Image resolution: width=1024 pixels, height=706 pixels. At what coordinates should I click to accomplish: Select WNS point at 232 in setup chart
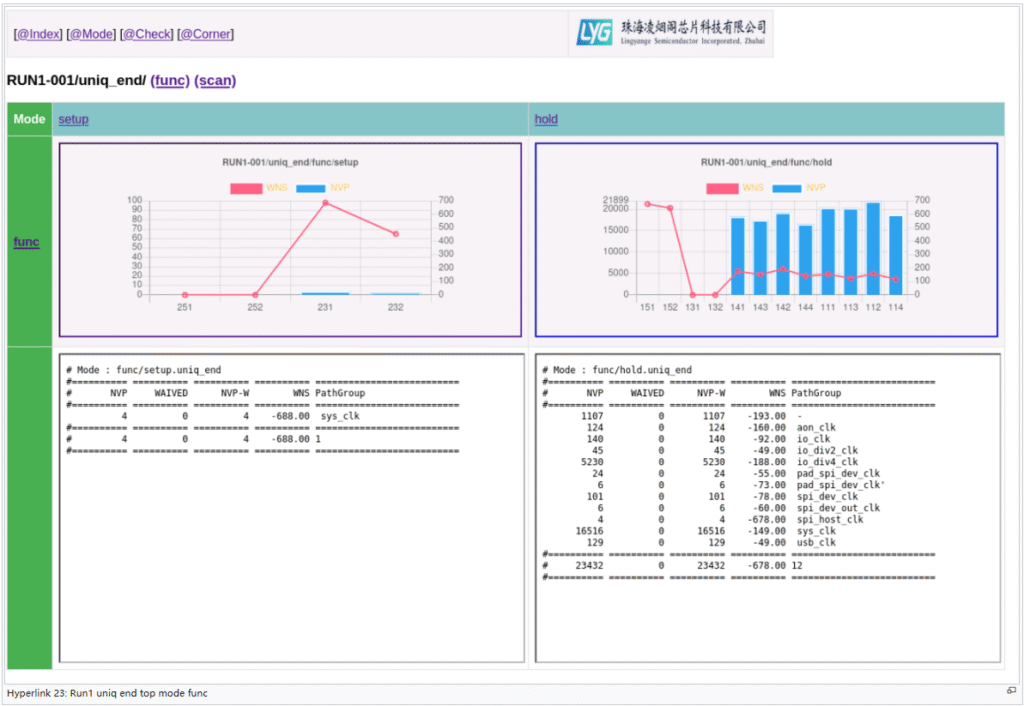pos(396,234)
